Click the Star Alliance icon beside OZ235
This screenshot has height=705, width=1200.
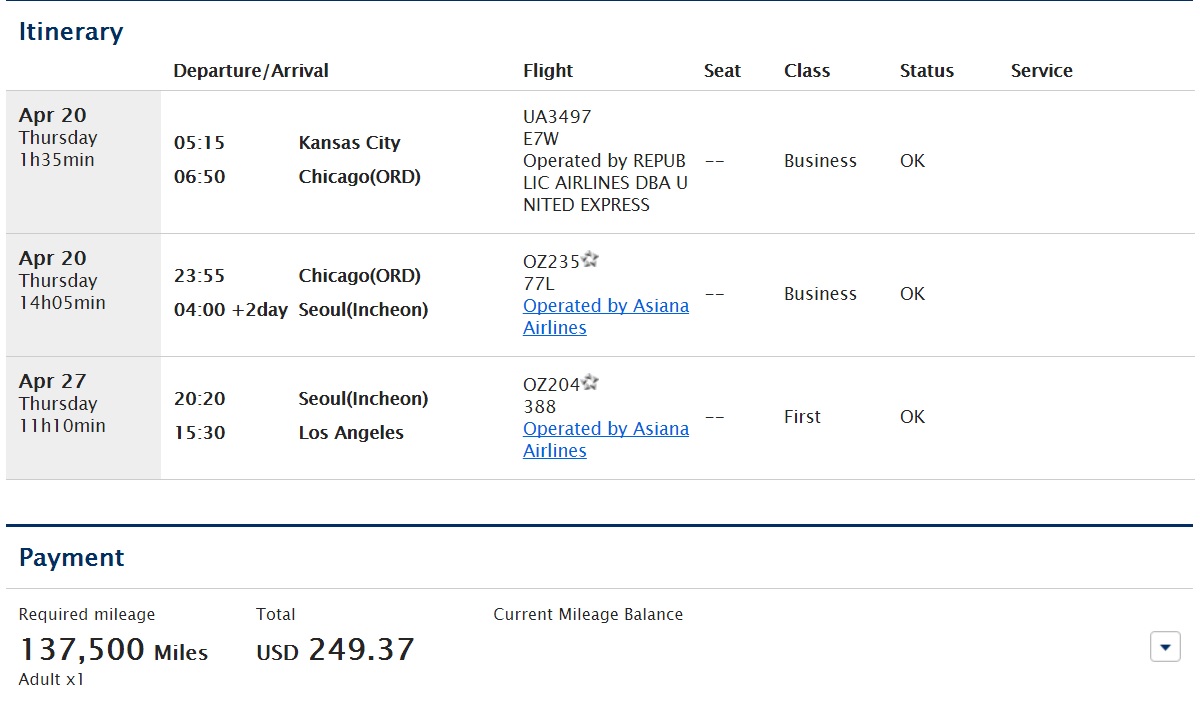click(x=590, y=260)
